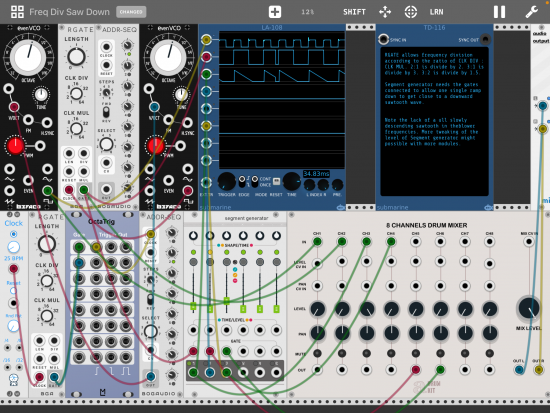
Task: Toggle the Clock module run button
Action: [x=13, y=234]
